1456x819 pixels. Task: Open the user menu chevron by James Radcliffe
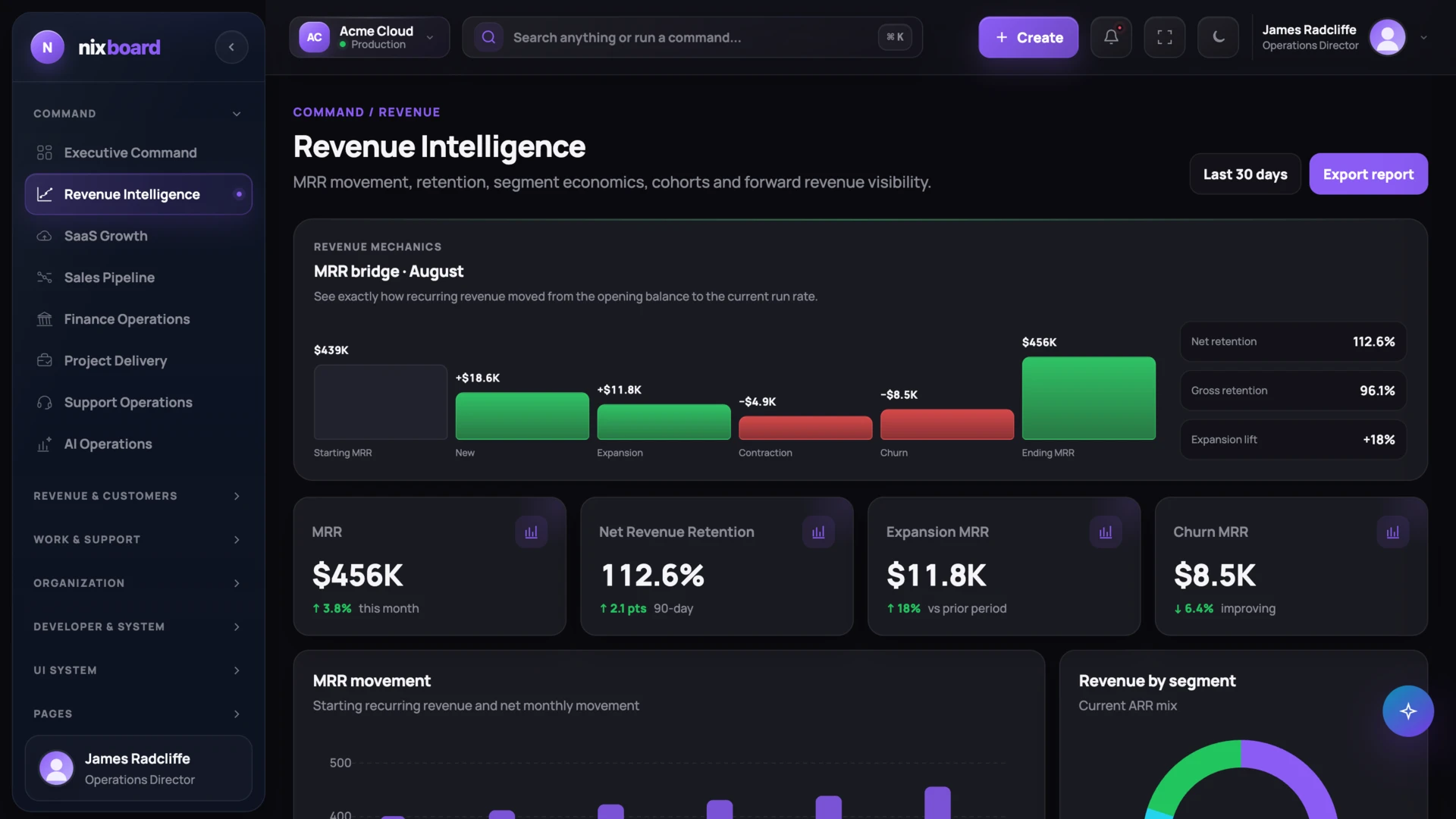tap(1423, 37)
